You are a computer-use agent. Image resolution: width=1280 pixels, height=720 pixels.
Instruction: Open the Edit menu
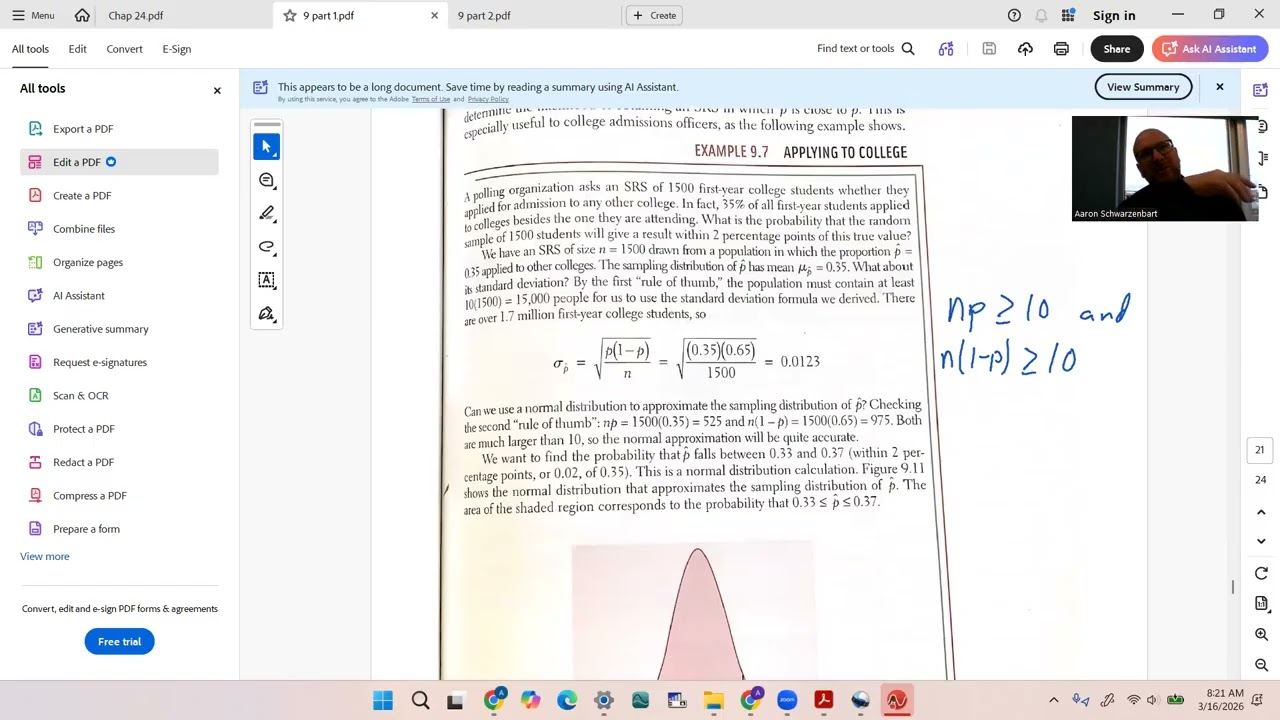pos(77,49)
